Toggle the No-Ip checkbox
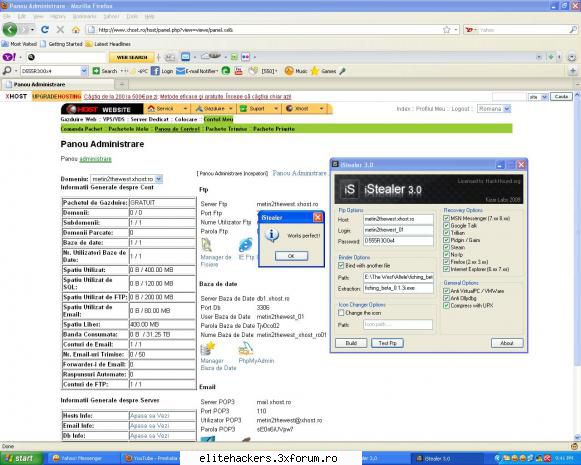The image size is (581, 465). (x=446, y=255)
